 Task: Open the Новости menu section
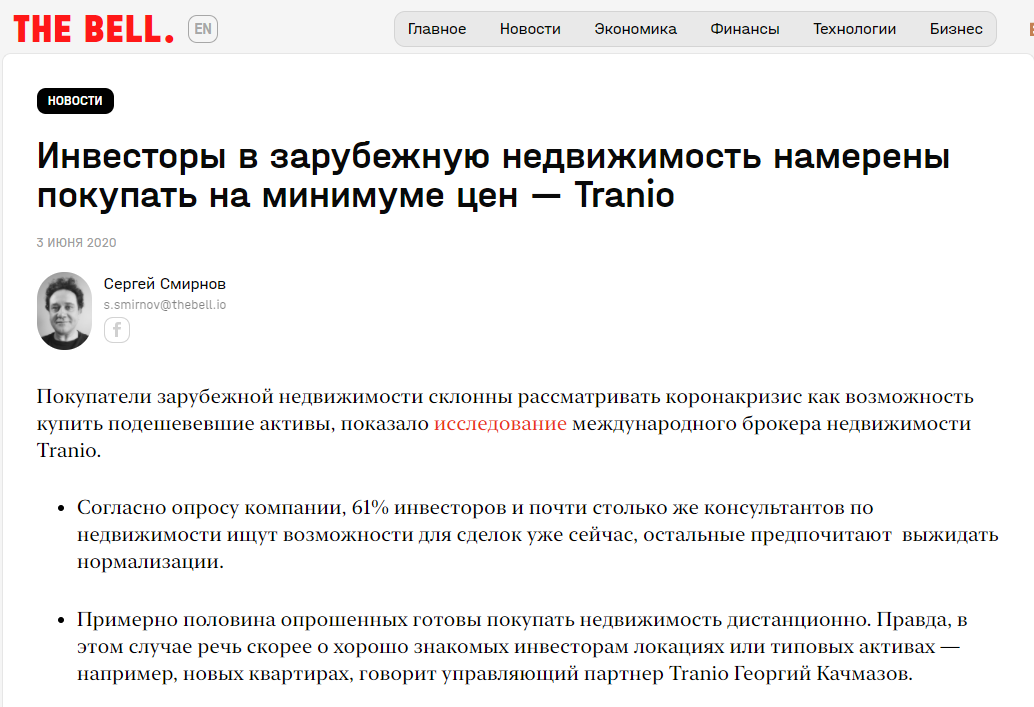coord(530,29)
